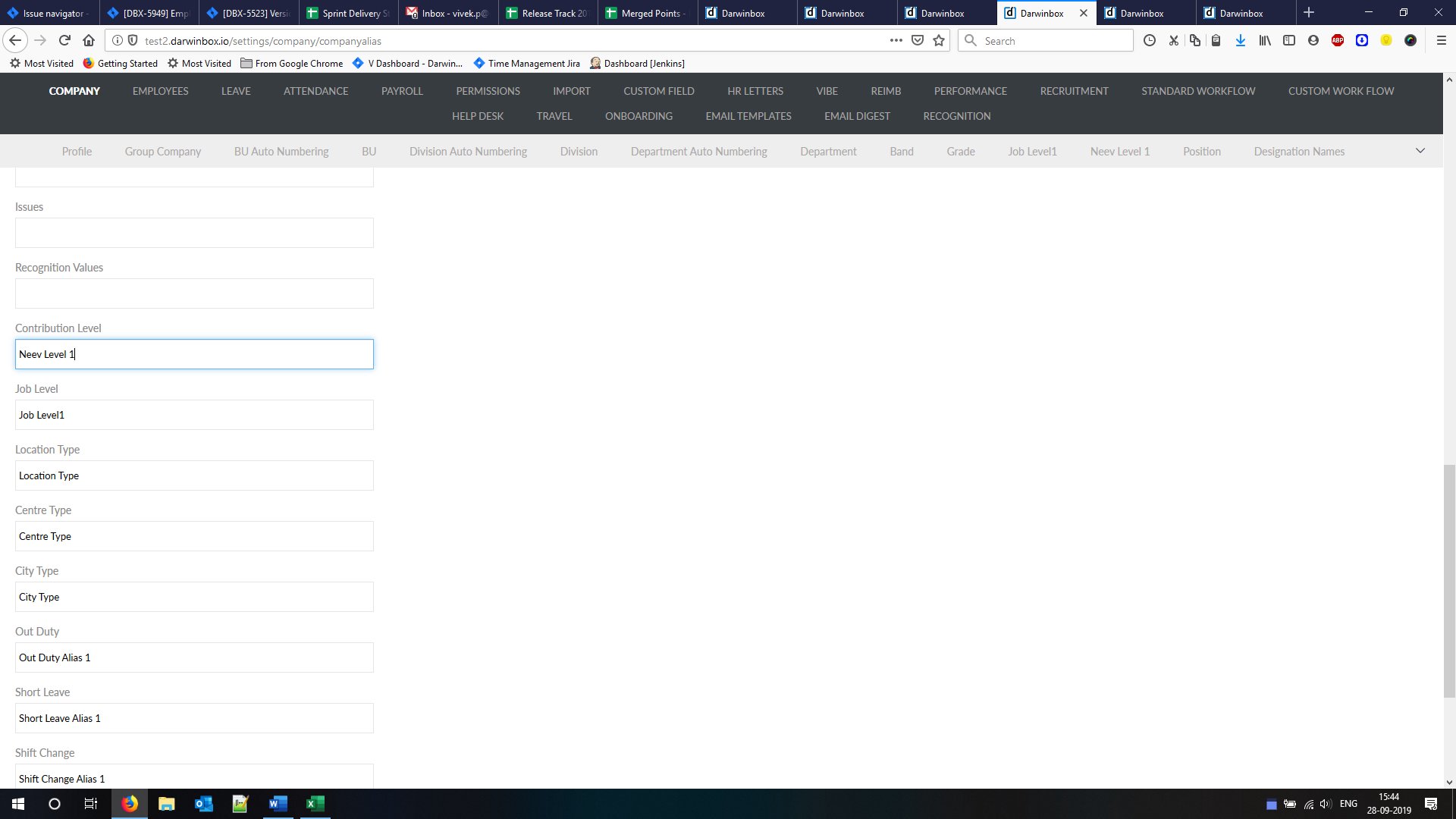Click the browser reload button
Viewport: 1456px width, 819px height.
click(x=64, y=41)
